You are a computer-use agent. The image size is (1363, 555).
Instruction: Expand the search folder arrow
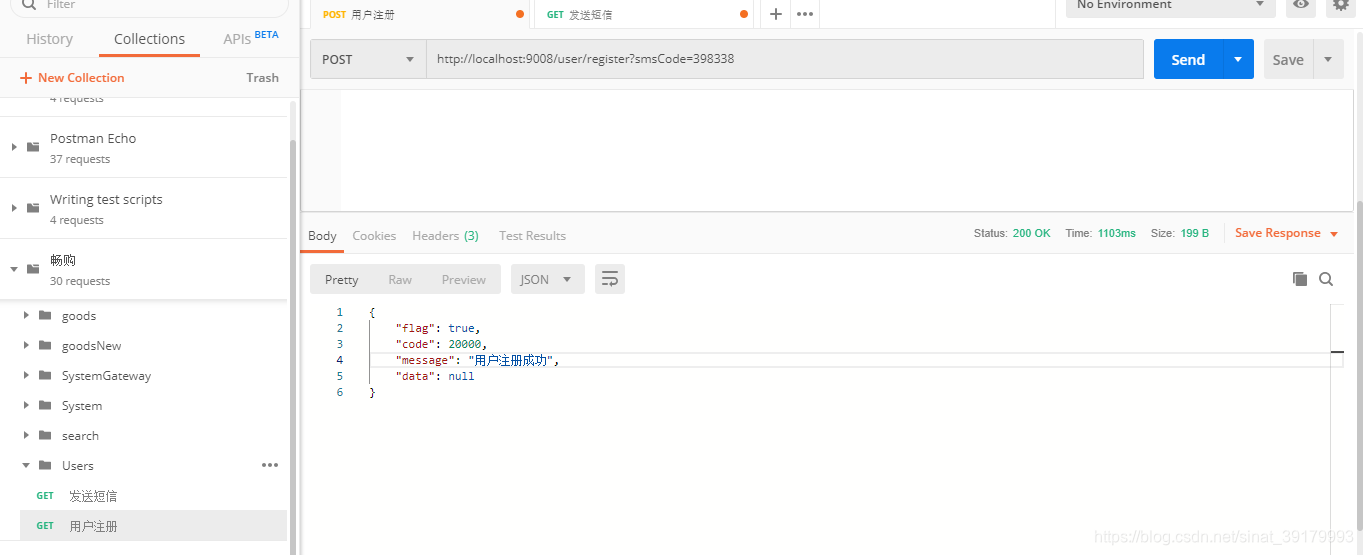click(x=26, y=435)
